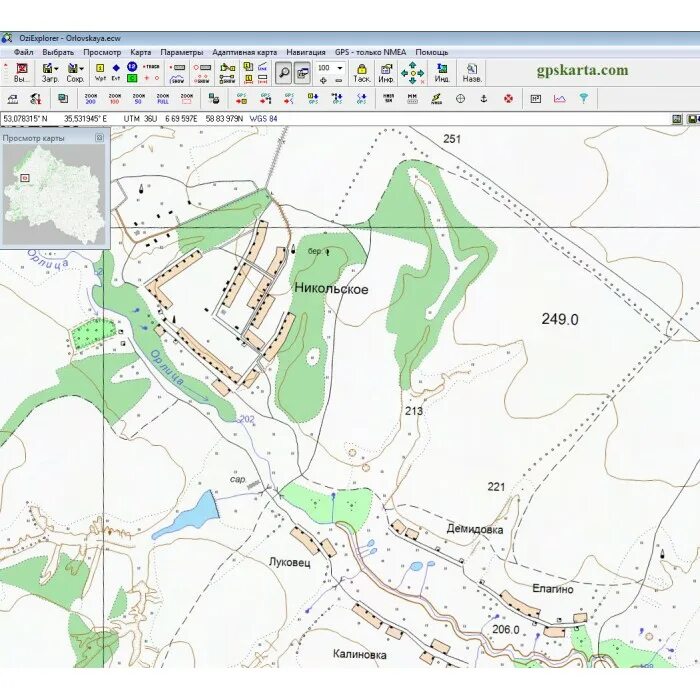The height and width of the screenshot is (700, 700).
Task: Select the Track manual point tool
Action: pyautogui.click(x=151, y=67)
